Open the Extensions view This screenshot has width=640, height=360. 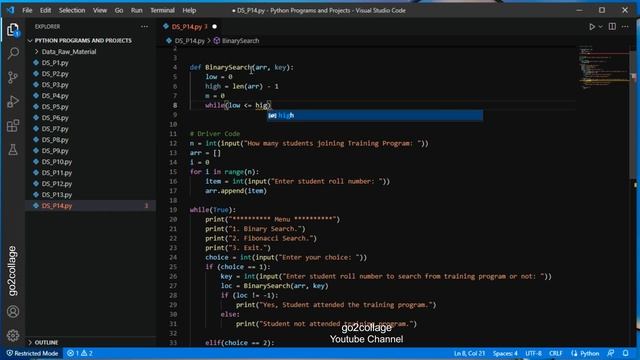13,125
